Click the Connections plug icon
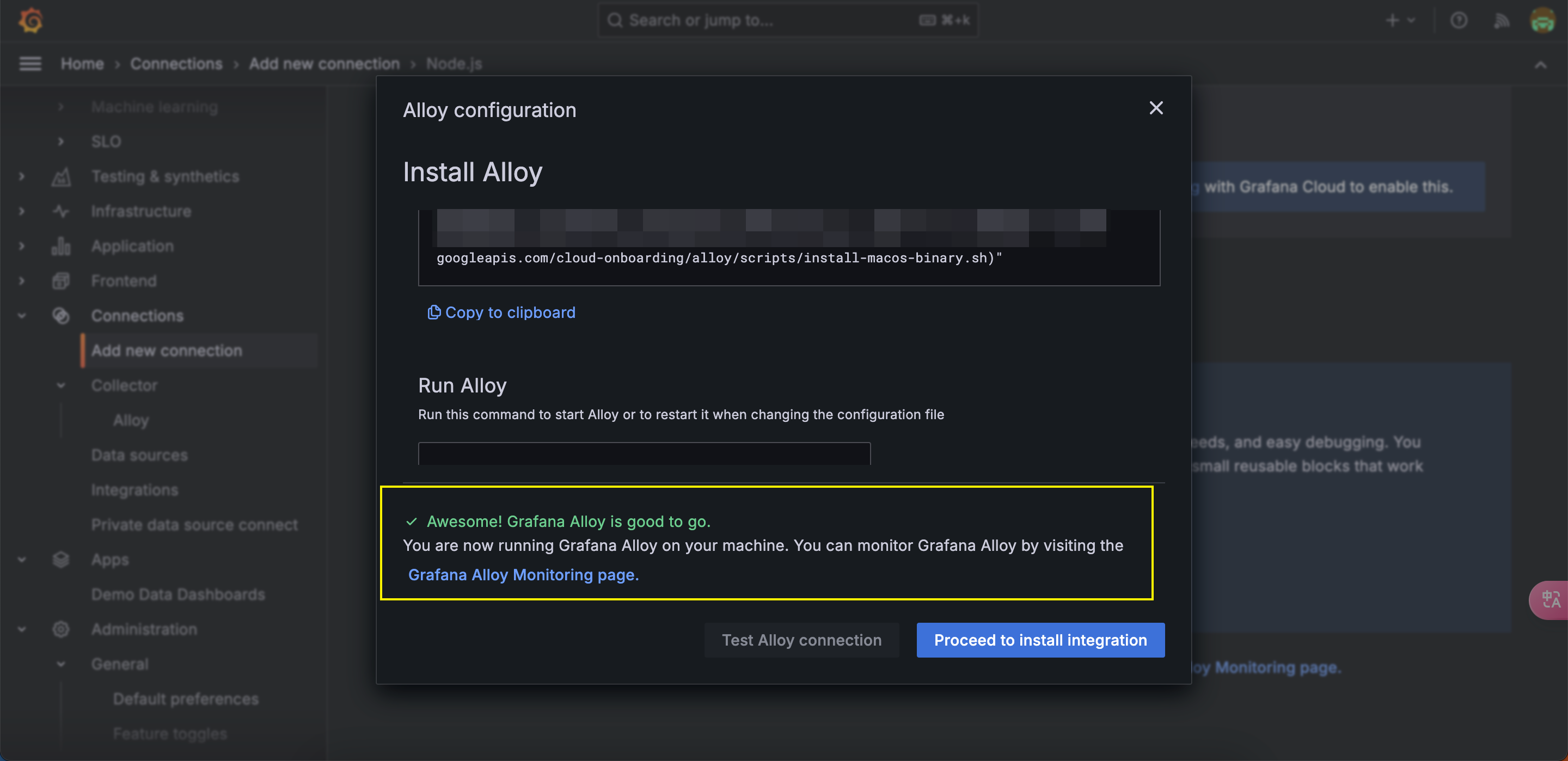Viewport: 1568px width, 761px height. [x=61, y=315]
